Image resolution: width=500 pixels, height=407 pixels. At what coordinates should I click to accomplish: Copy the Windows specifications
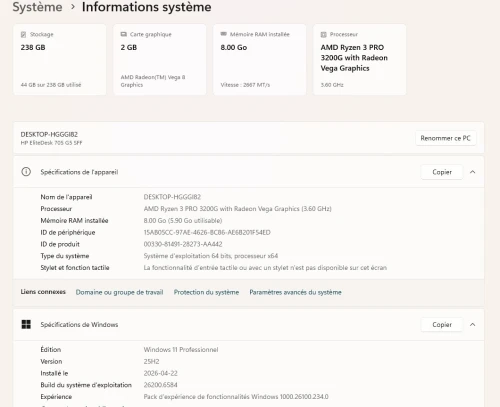coord(442,325)
